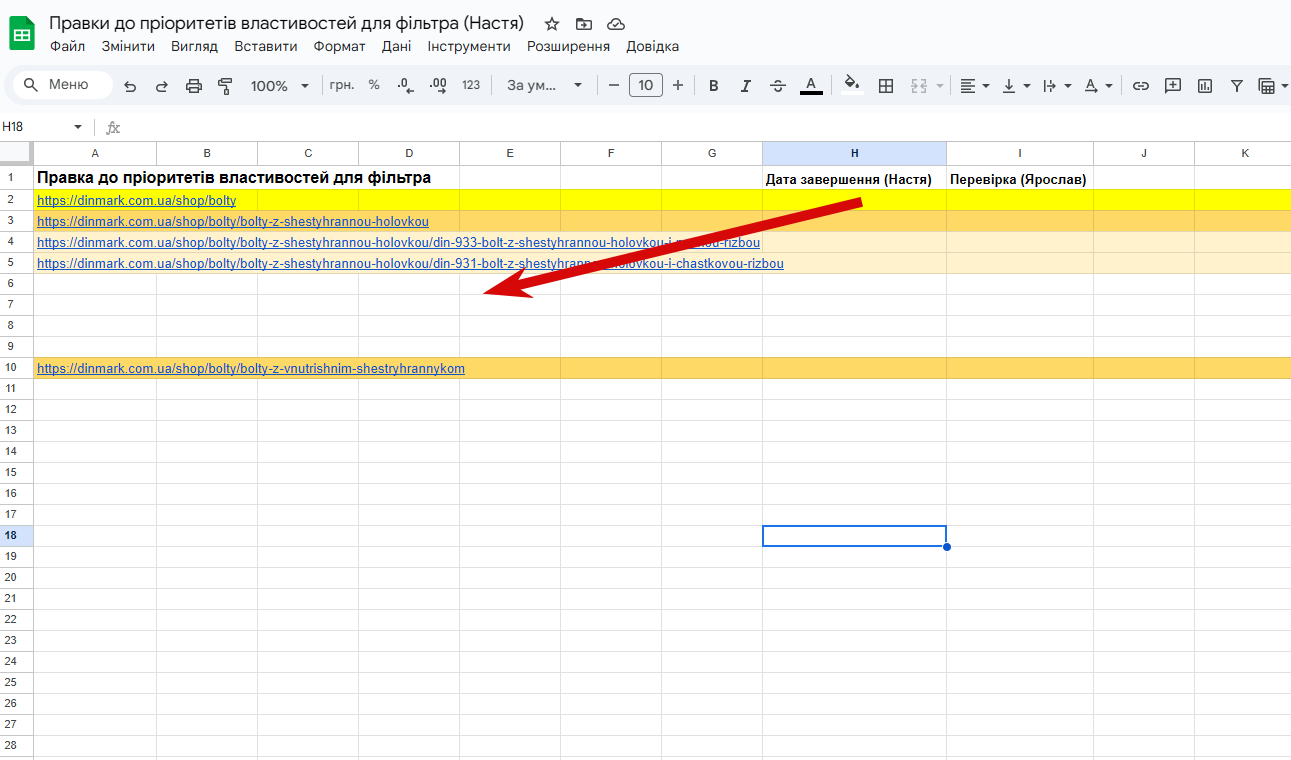Click the print icon in toolbar
This screenshot has width=1291, height=760.
pyautogui.click(x=194, y=86)
